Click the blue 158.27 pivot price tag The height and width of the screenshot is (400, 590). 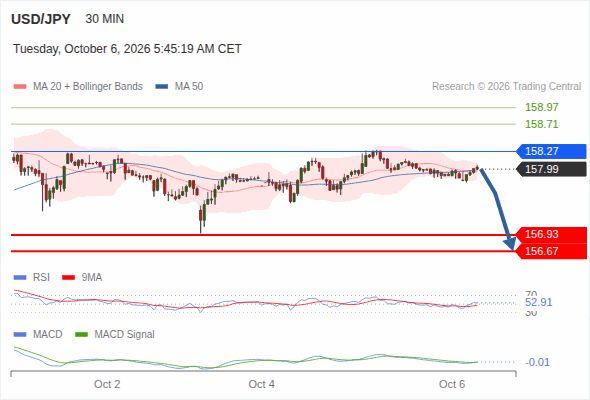point(551,151)
